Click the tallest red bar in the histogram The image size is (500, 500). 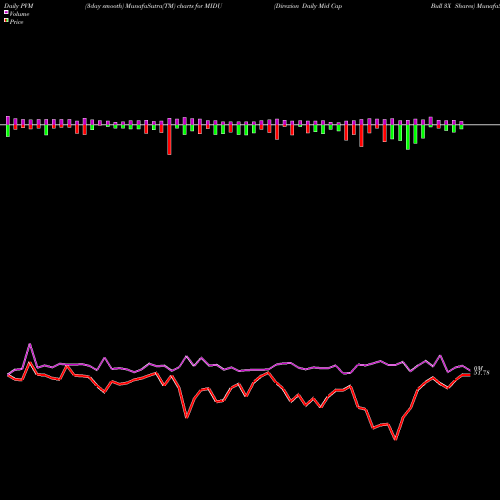click(x=169, y=140)
